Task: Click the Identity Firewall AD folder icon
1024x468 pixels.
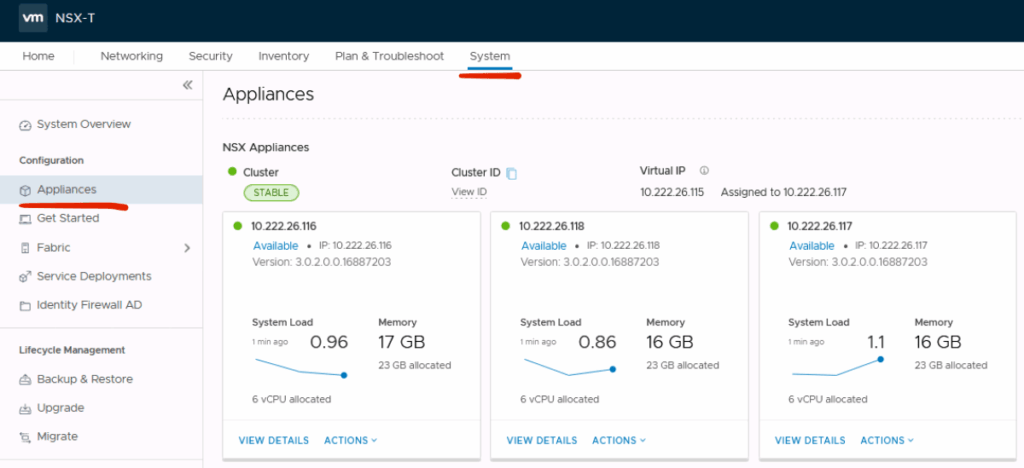Action: [25, 305]
